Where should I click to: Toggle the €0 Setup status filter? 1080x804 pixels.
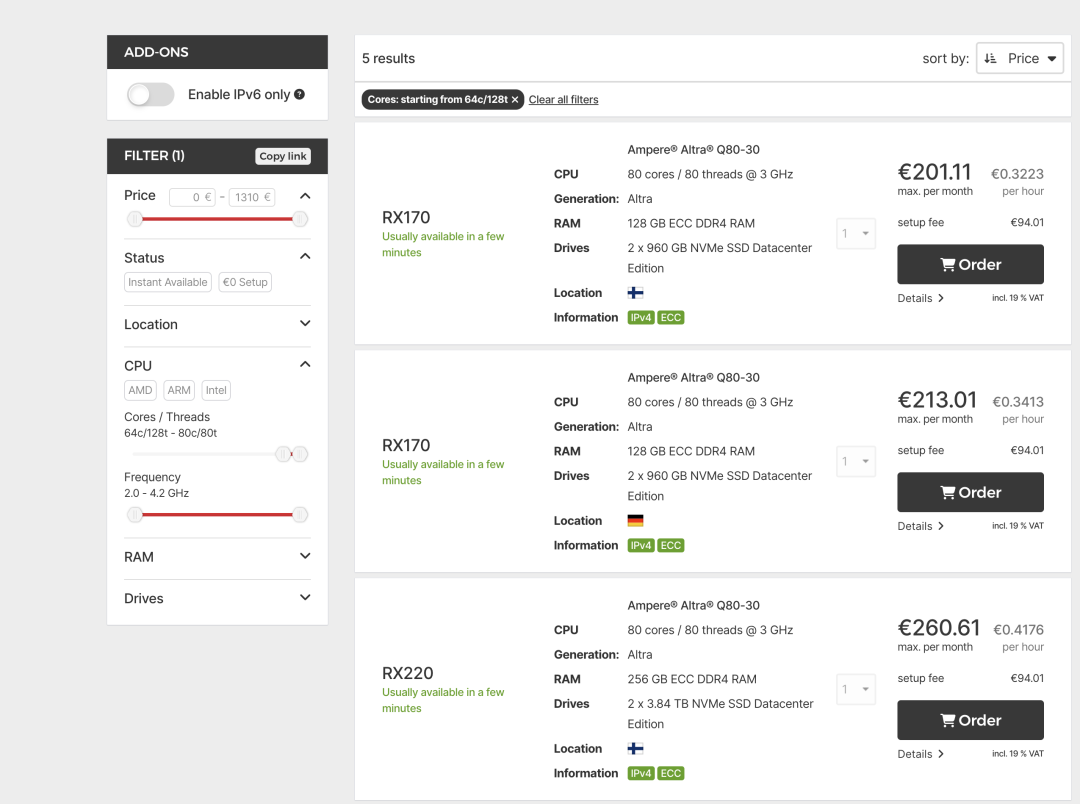[x=245, y=282]
